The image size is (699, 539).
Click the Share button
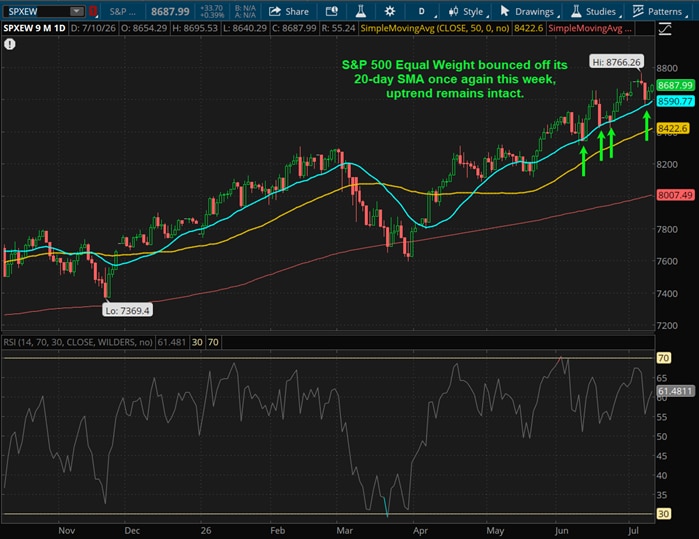point(289,12)
